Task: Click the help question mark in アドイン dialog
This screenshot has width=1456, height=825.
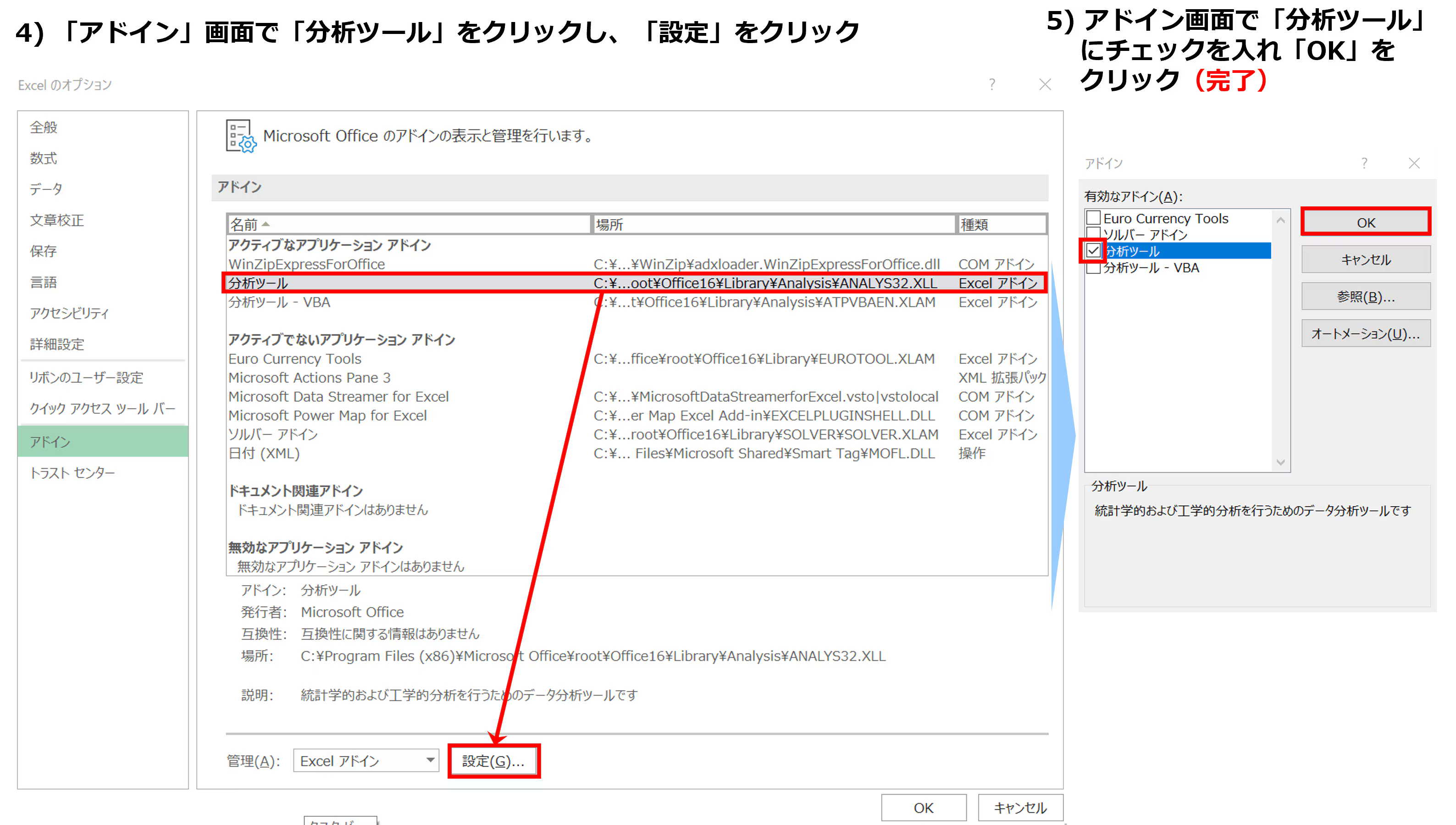Action: [x=1364, y=164]
